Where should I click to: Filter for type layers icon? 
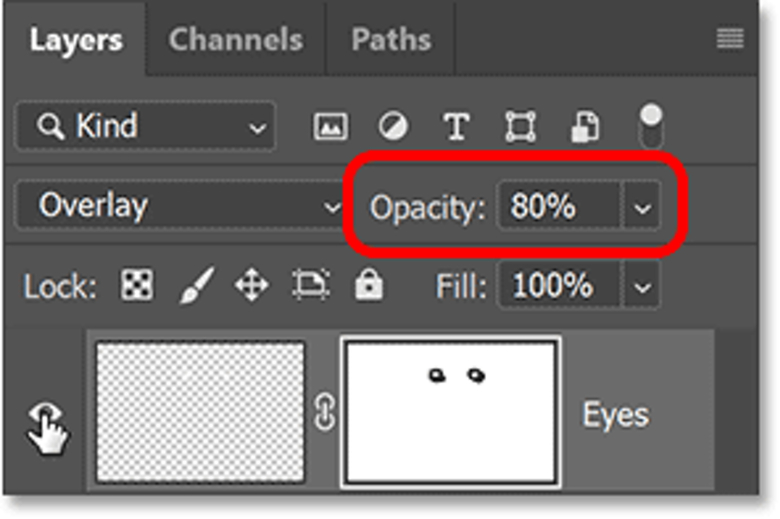point(456,126)
